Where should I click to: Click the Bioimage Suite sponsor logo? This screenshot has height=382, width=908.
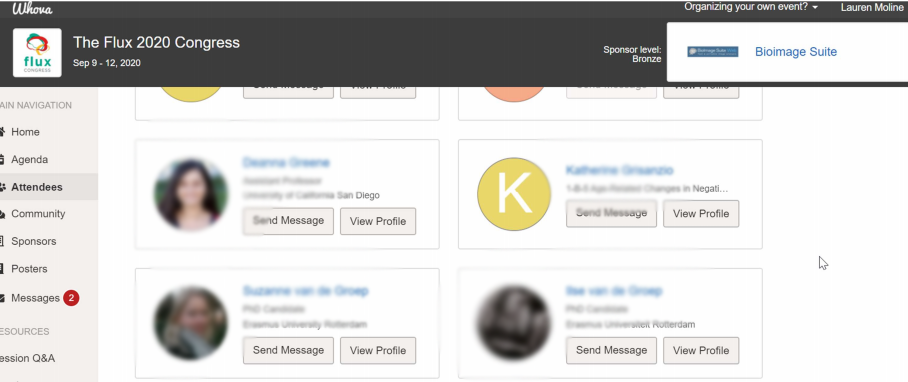point(712,52)
